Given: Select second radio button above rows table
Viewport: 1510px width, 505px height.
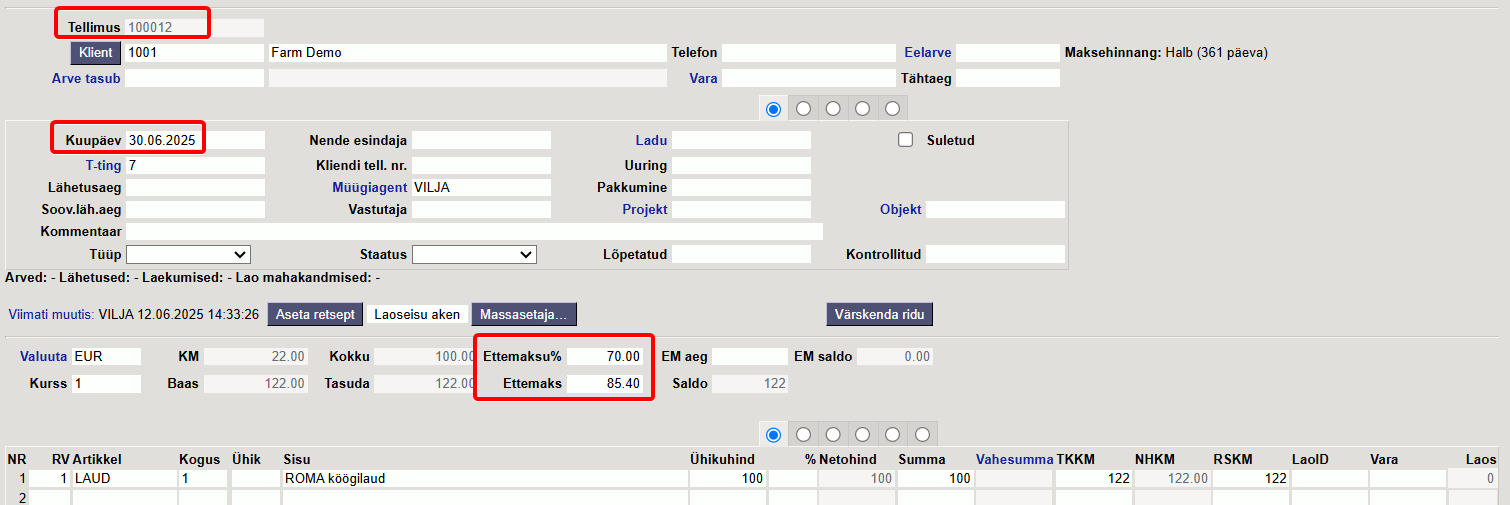Looking at the screenshot, I should 803,434.
